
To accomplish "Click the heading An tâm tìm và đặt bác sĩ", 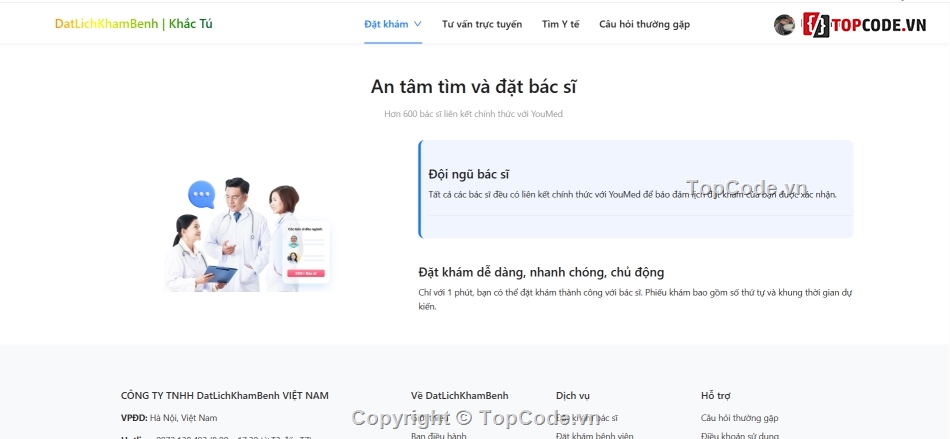I will tap(474, 87).
